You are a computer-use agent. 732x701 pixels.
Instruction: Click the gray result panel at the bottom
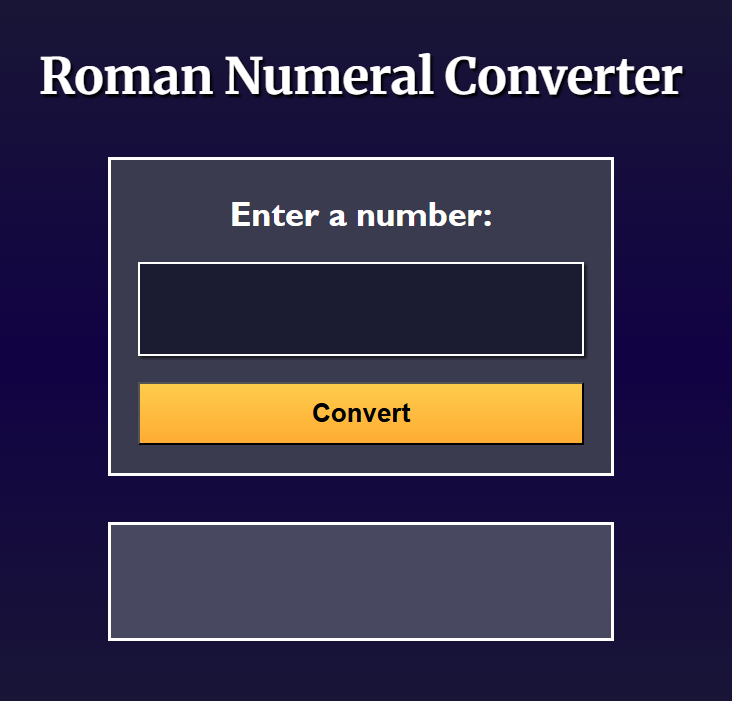(x=360, y=581)
